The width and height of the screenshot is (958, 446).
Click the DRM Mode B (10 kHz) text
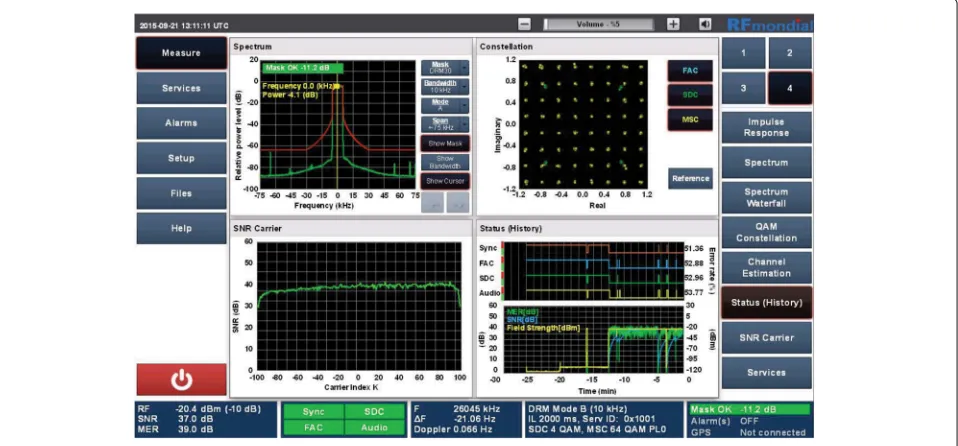(577, 408)
